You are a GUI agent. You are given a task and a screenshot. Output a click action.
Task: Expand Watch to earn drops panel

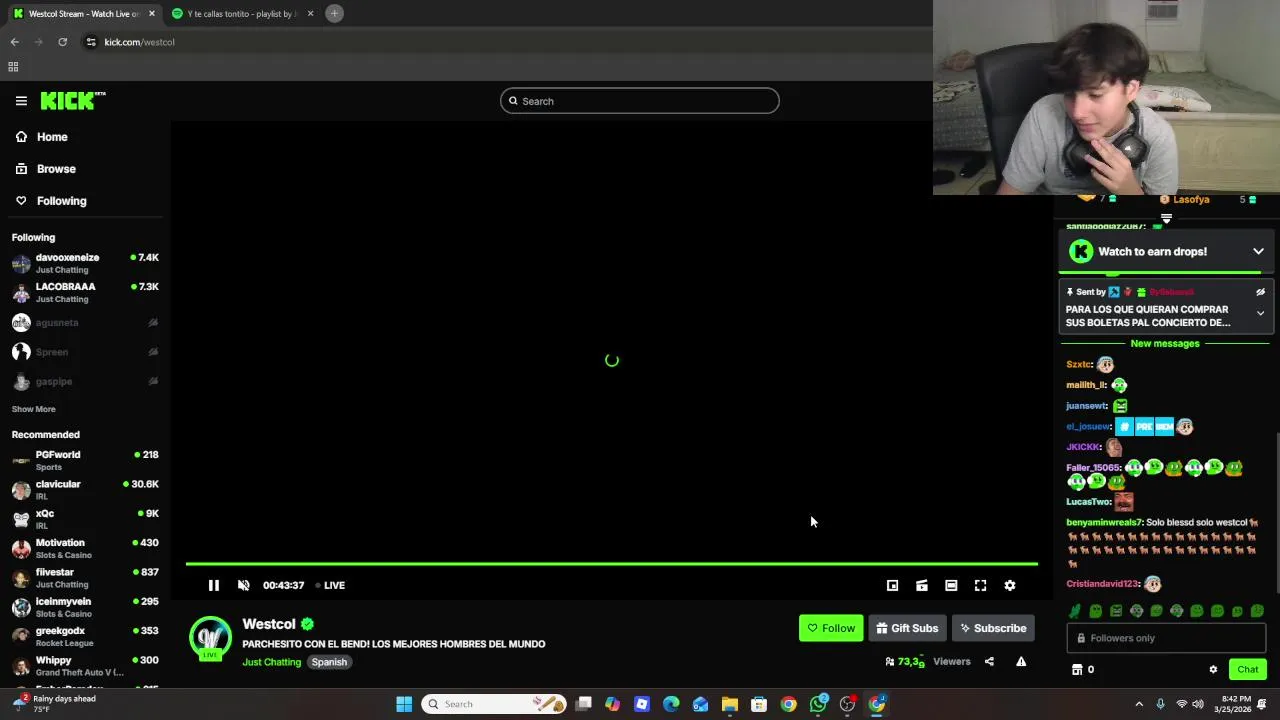click(x=1258, y=252)
